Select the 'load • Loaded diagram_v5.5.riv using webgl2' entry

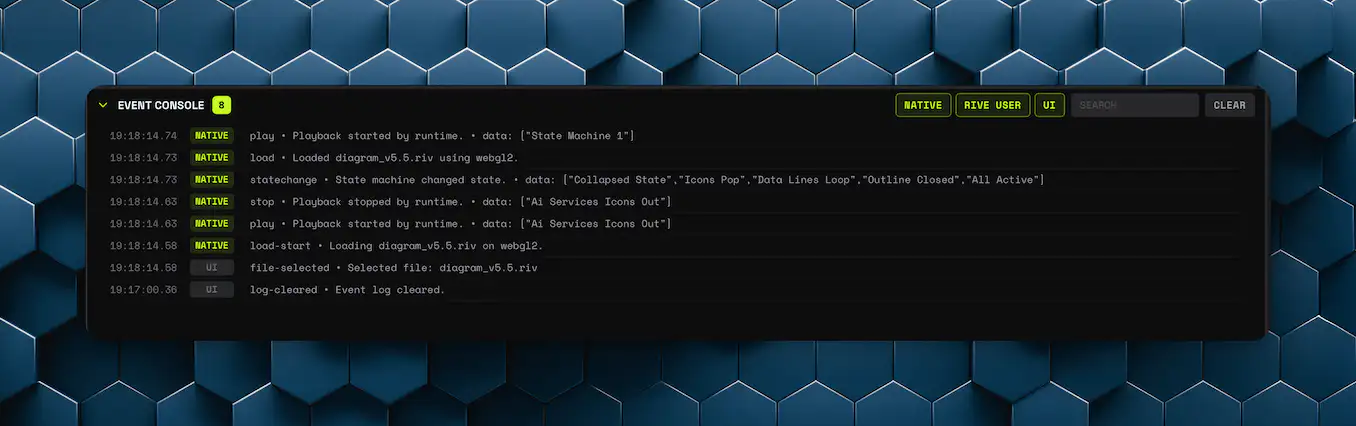pos(677,158)
